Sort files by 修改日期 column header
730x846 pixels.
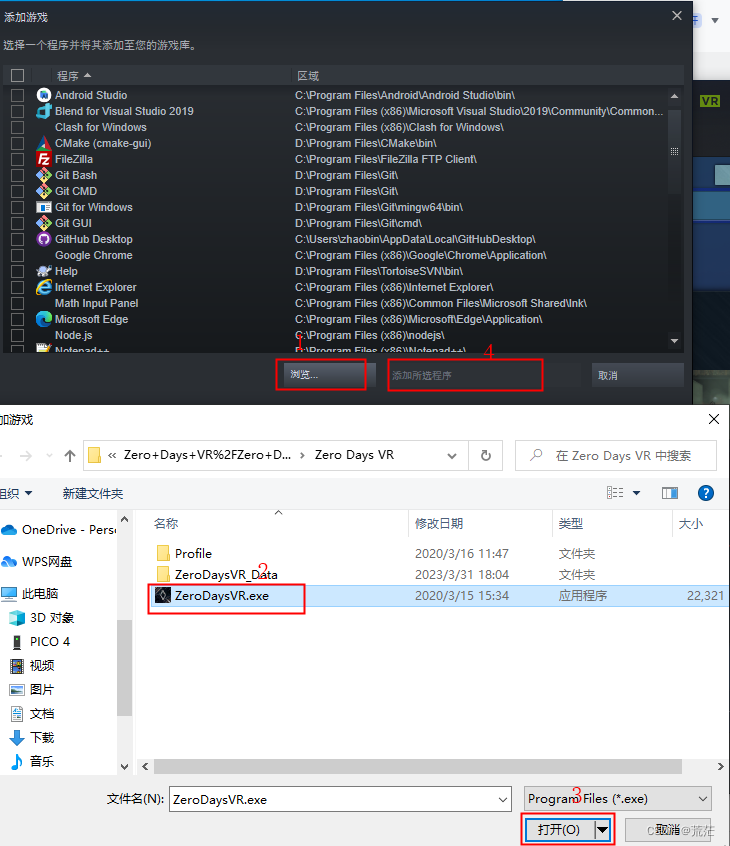click(480, 523)
